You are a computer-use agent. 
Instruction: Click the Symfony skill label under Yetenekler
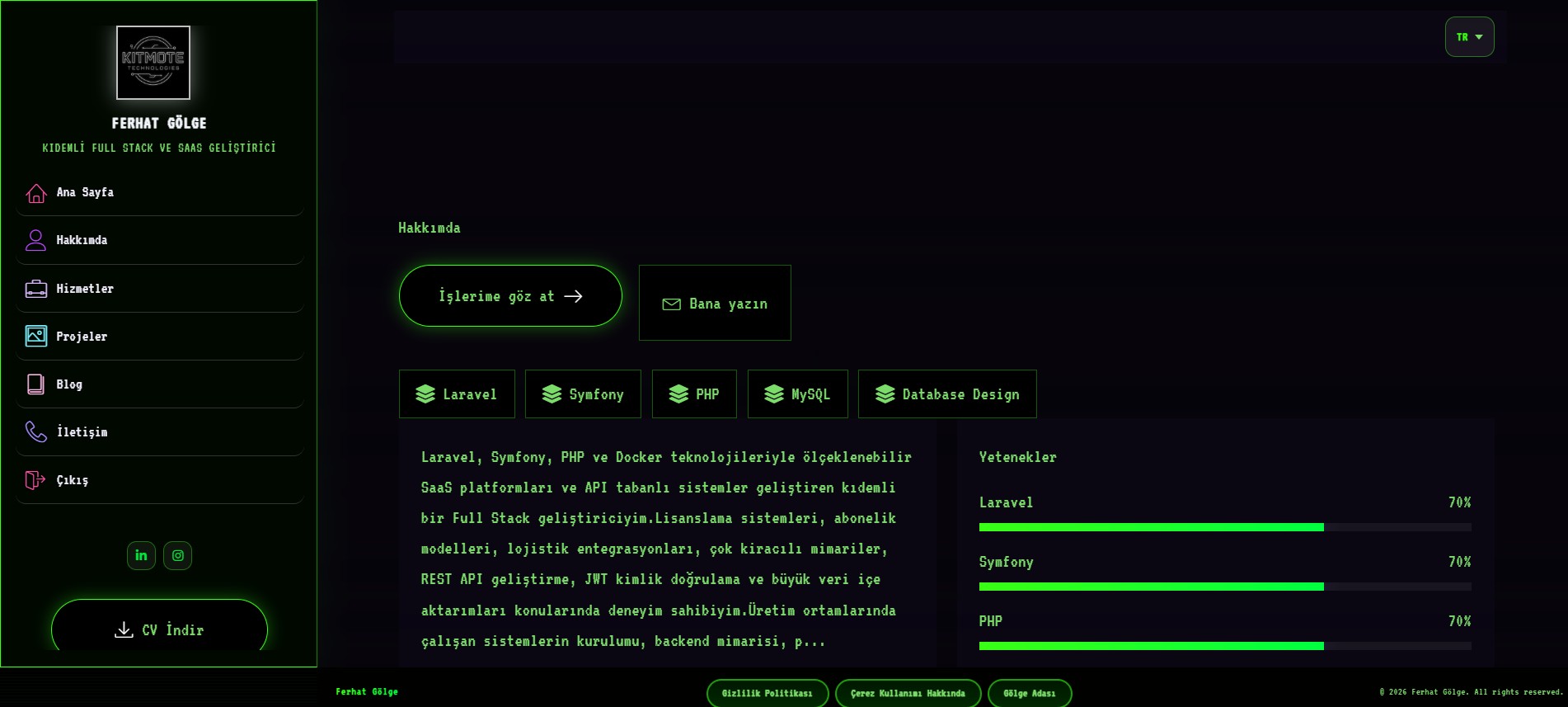pyautogui.click(x=1007, y=562)
